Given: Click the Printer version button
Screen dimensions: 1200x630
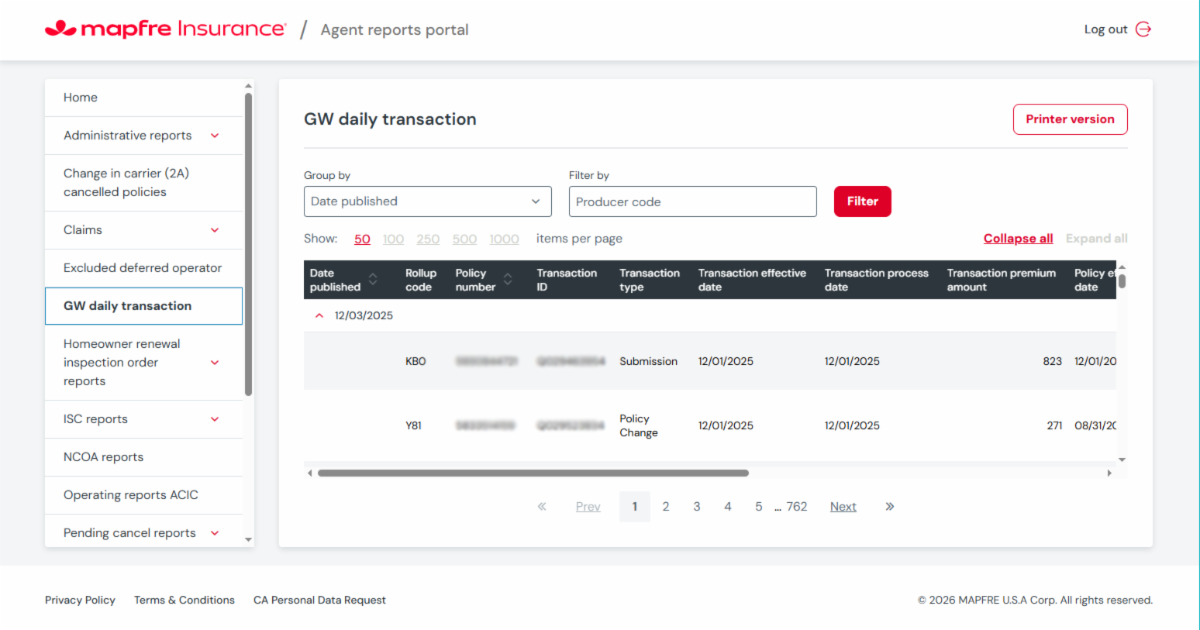Looking at the screenshot, I should (1070, 119).
